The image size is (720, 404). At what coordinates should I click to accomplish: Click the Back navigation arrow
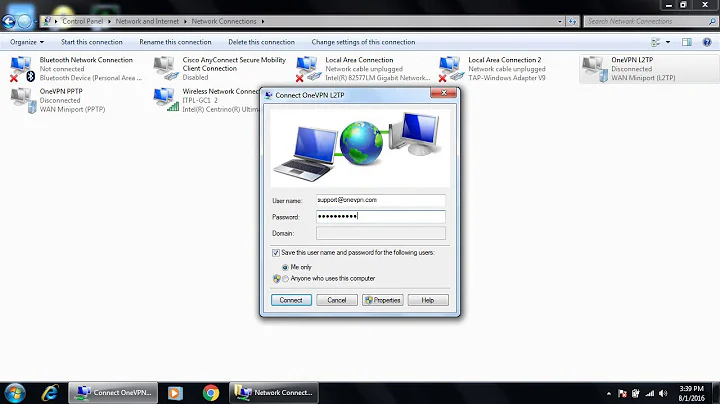click(9, 21)
